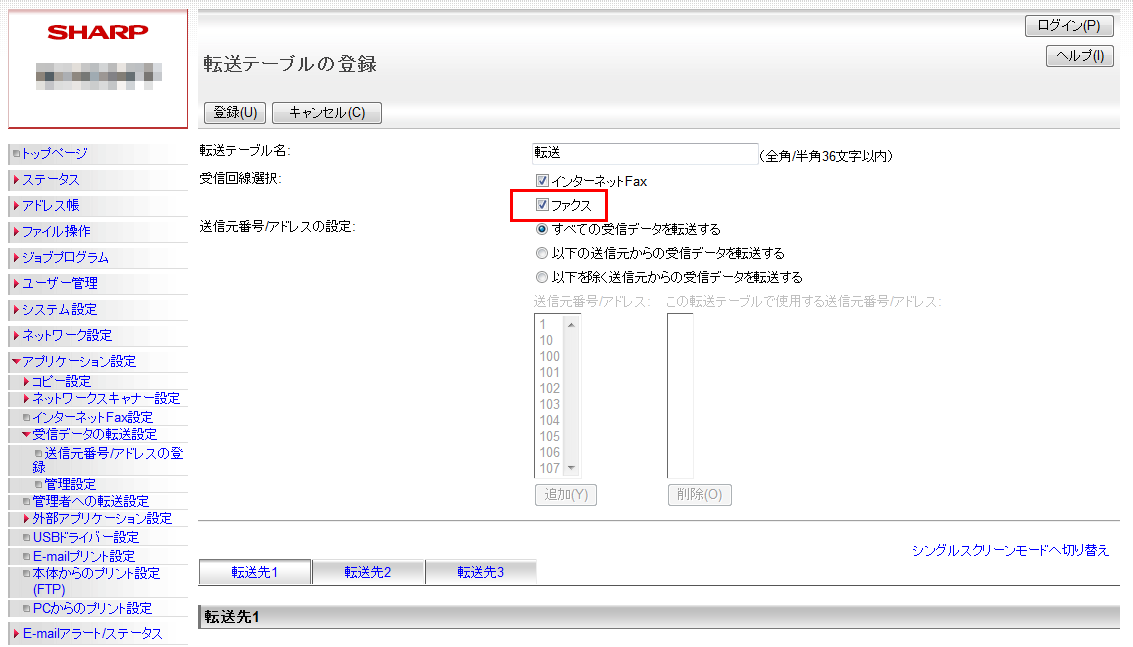Expand the ステータス menu
This screenshot has width=1133, height=647.
(50, 179)
